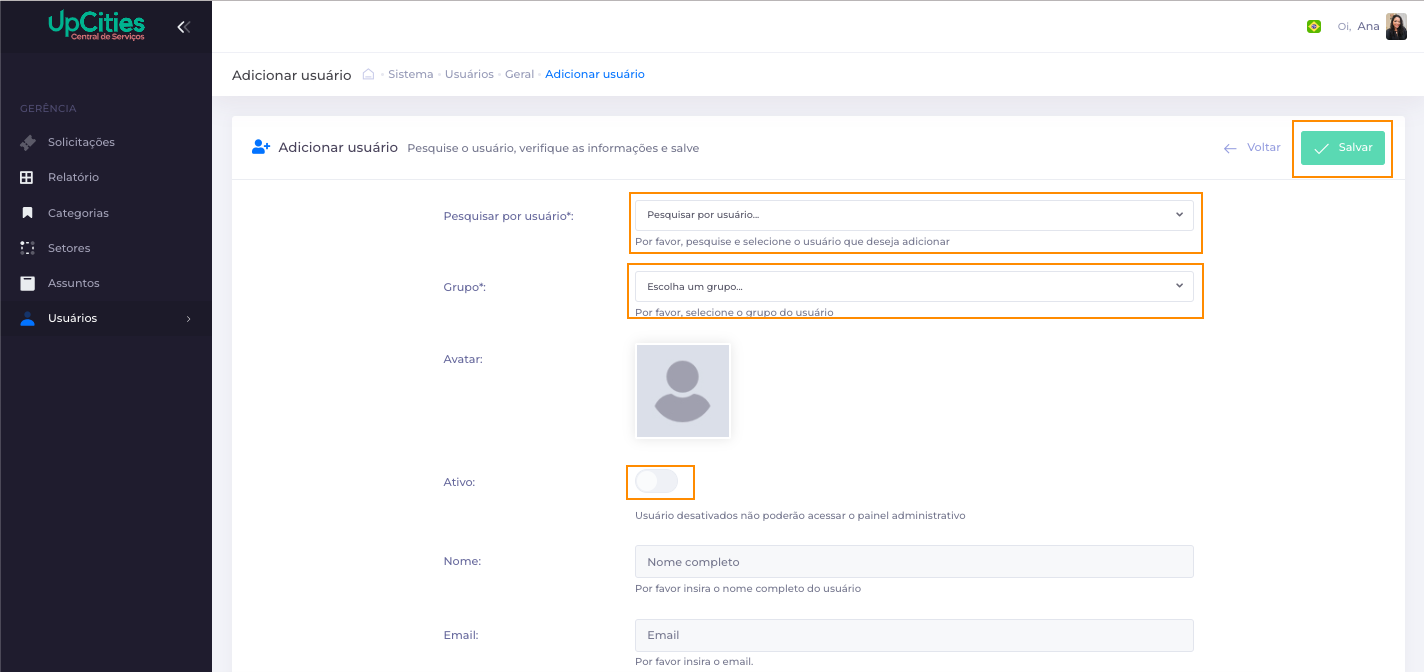1424x672 pixels.
Task: Open the Pesquisar por usuário dropdown
Action: pos(914,215)
